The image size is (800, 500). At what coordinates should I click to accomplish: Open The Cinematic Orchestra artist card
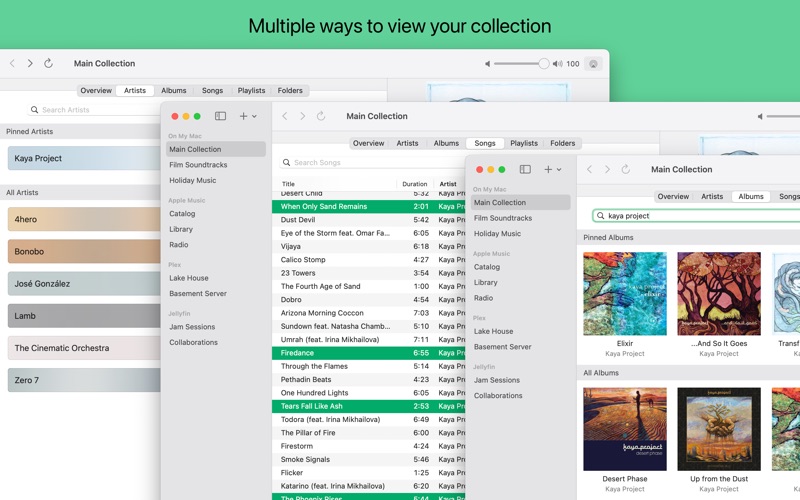84,347
